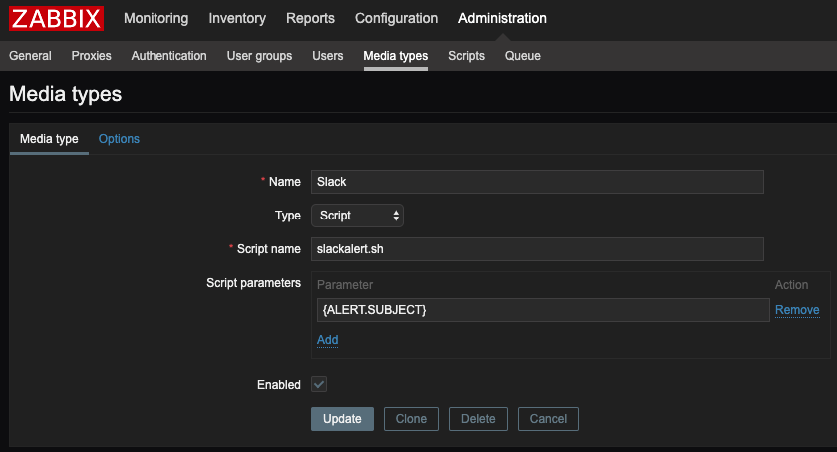Switch to the Media type tab
837x452 pixels.
pos(49,139)
